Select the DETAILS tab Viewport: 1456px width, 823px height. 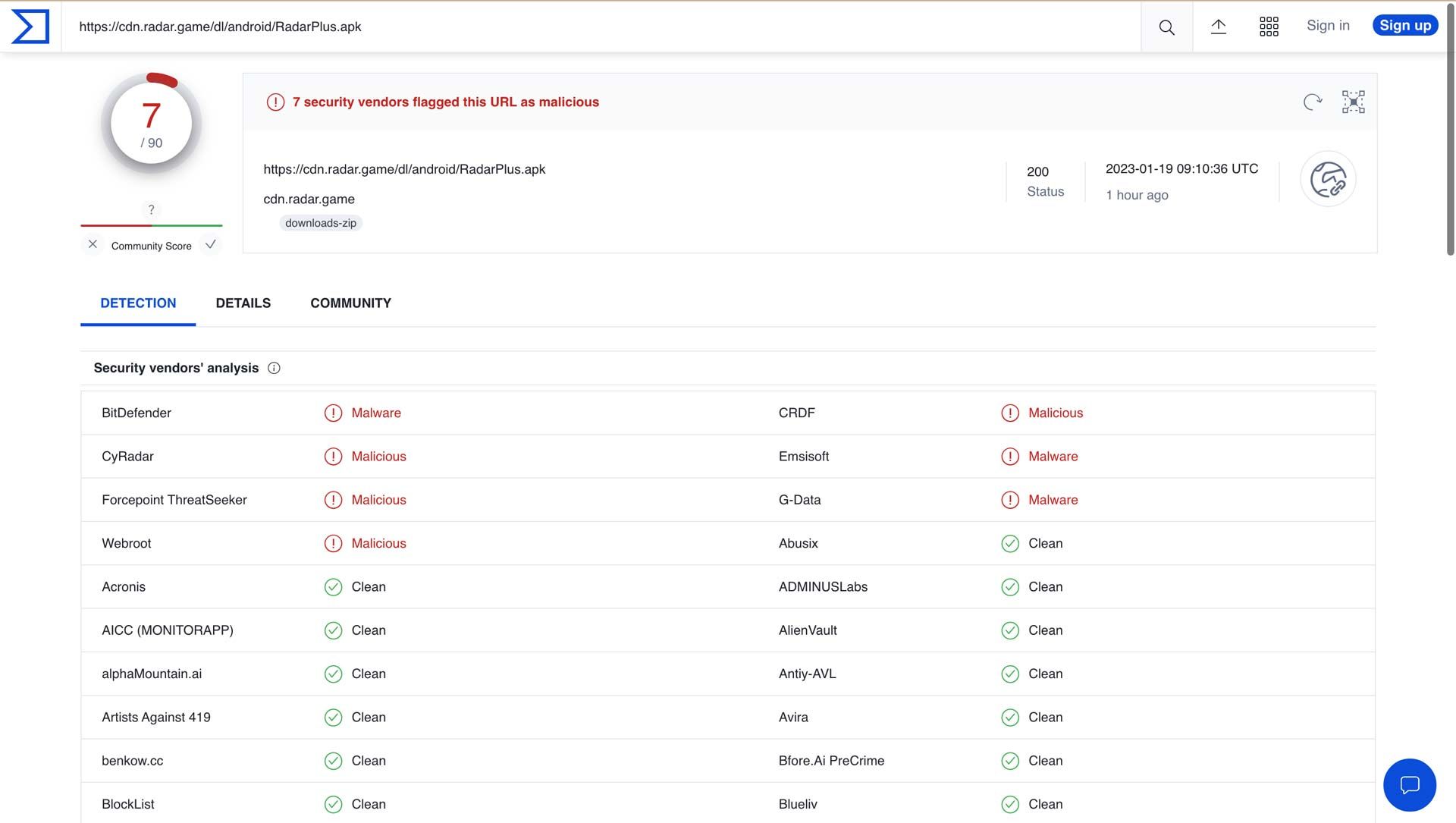[x=243, y=303]
